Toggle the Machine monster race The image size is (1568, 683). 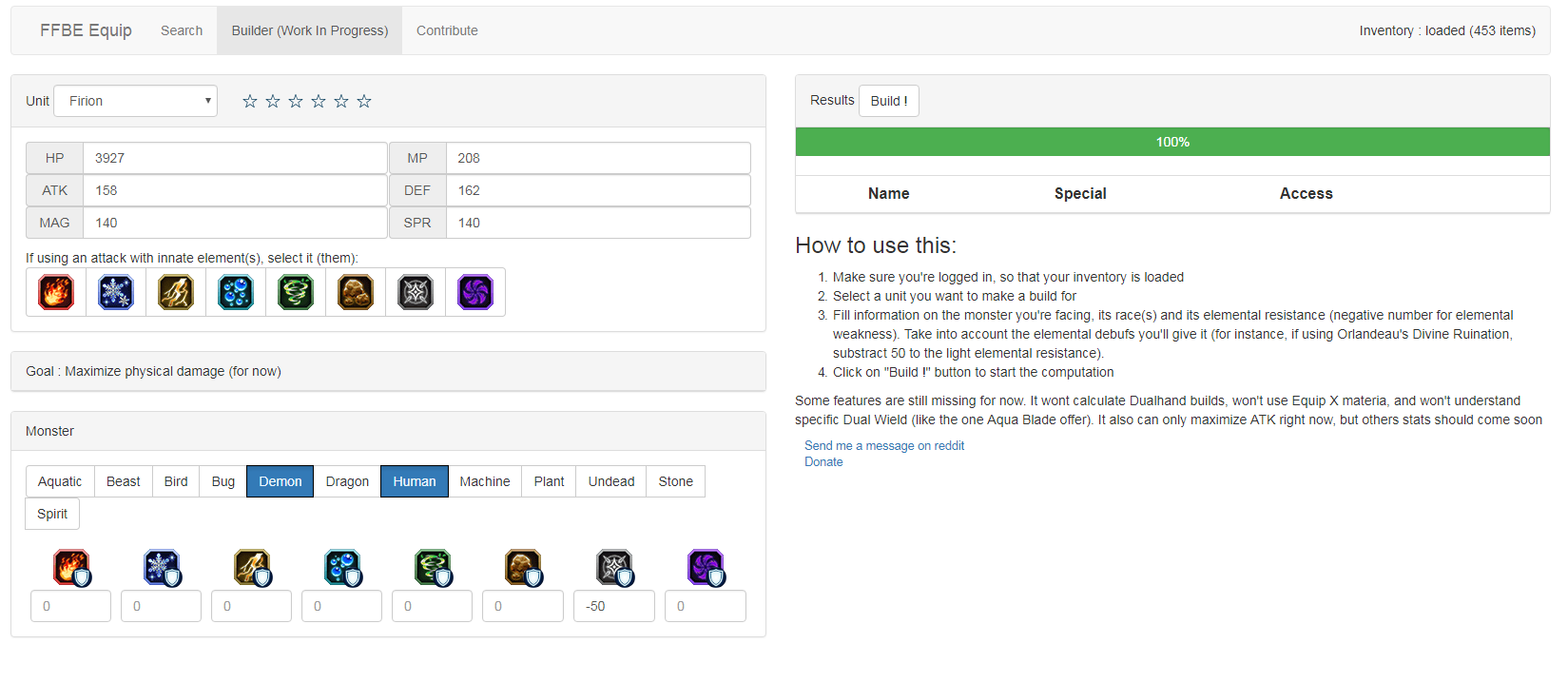pos(485,481)
